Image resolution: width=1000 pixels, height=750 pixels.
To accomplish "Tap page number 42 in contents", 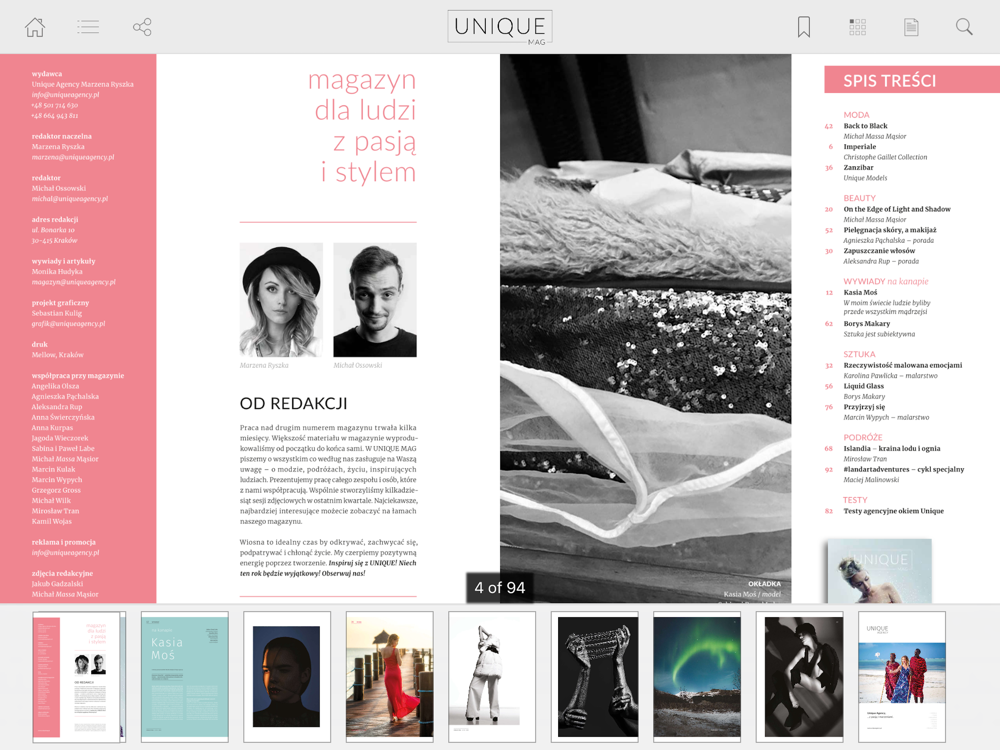I will pos(828,126).
